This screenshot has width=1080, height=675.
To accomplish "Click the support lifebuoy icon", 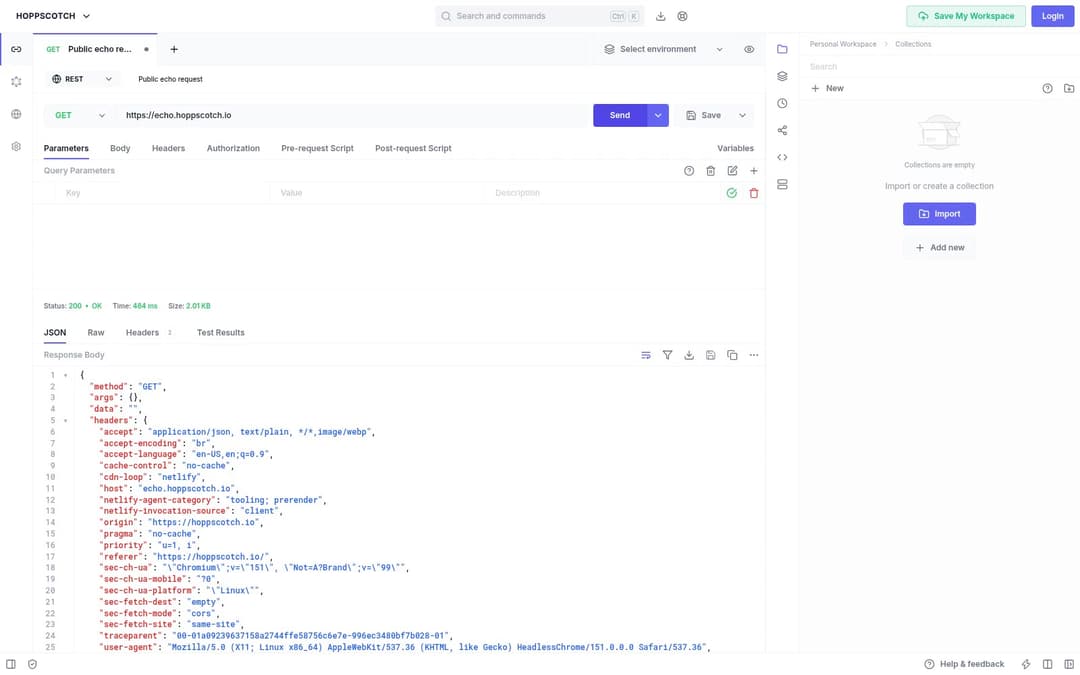I will click(x=683, y=16).
